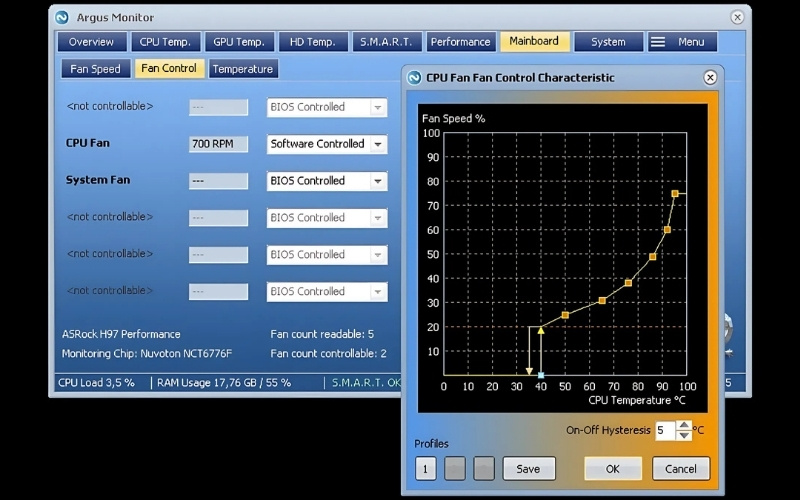Go to the Fan Speed sub-tab
The width and height of the screenshot is (800, 500).
click(95, 69)
